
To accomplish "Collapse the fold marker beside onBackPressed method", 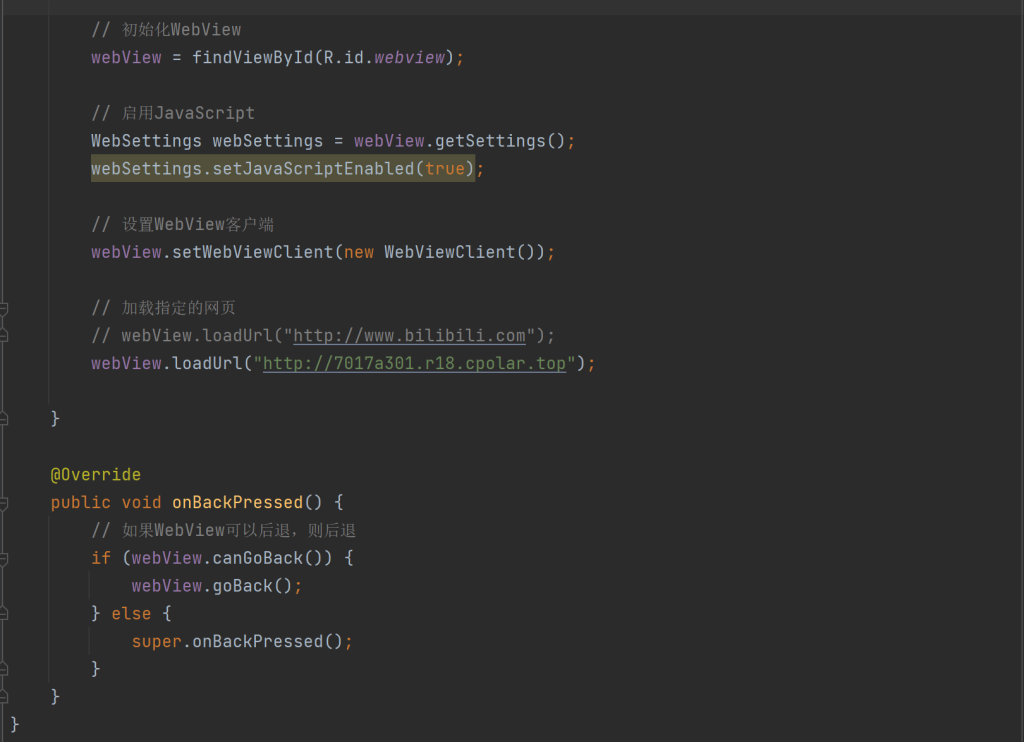I will tap(4, 503).
